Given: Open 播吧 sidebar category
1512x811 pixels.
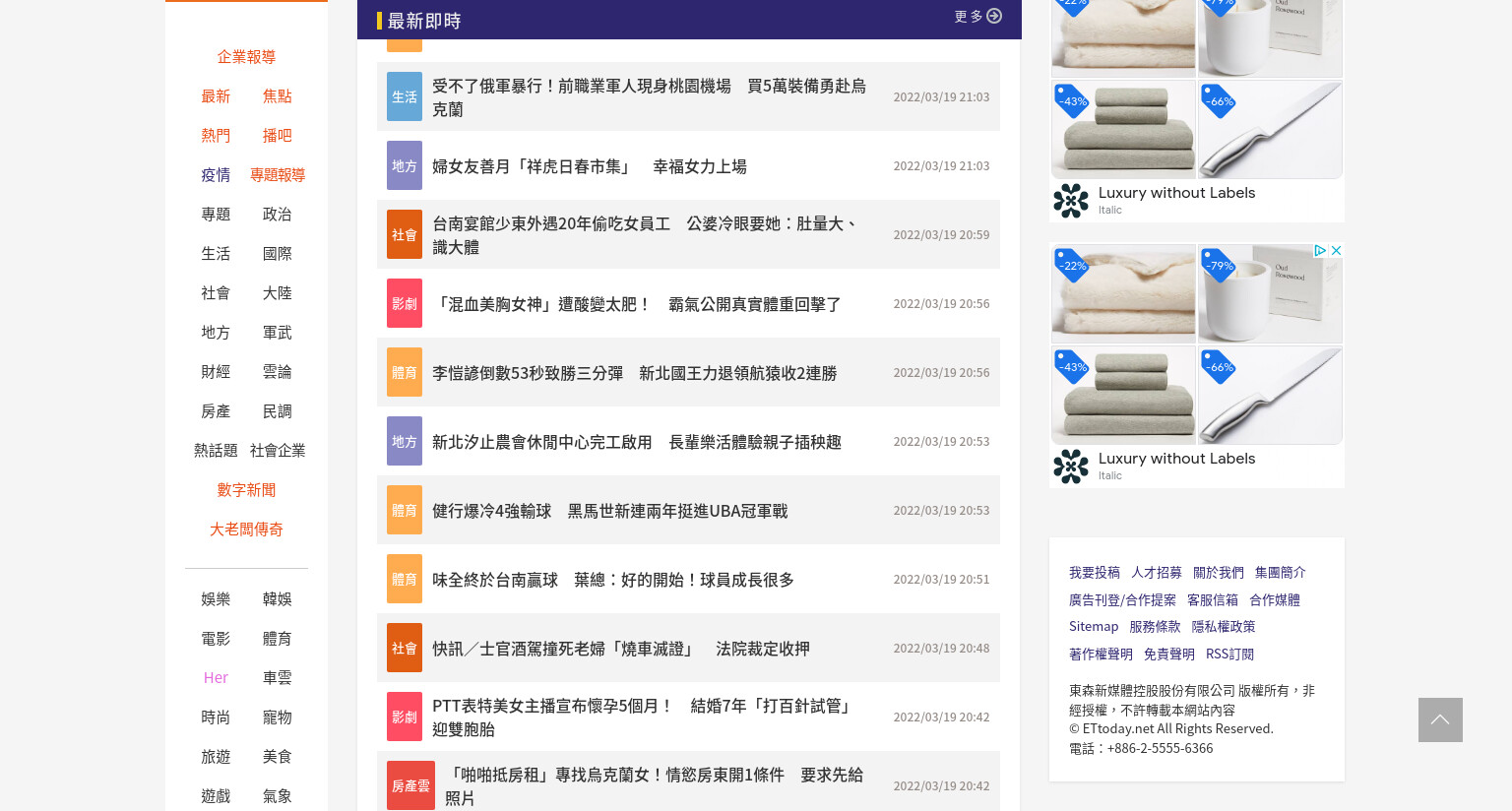Looking at the screenshot, I should 277,136.
